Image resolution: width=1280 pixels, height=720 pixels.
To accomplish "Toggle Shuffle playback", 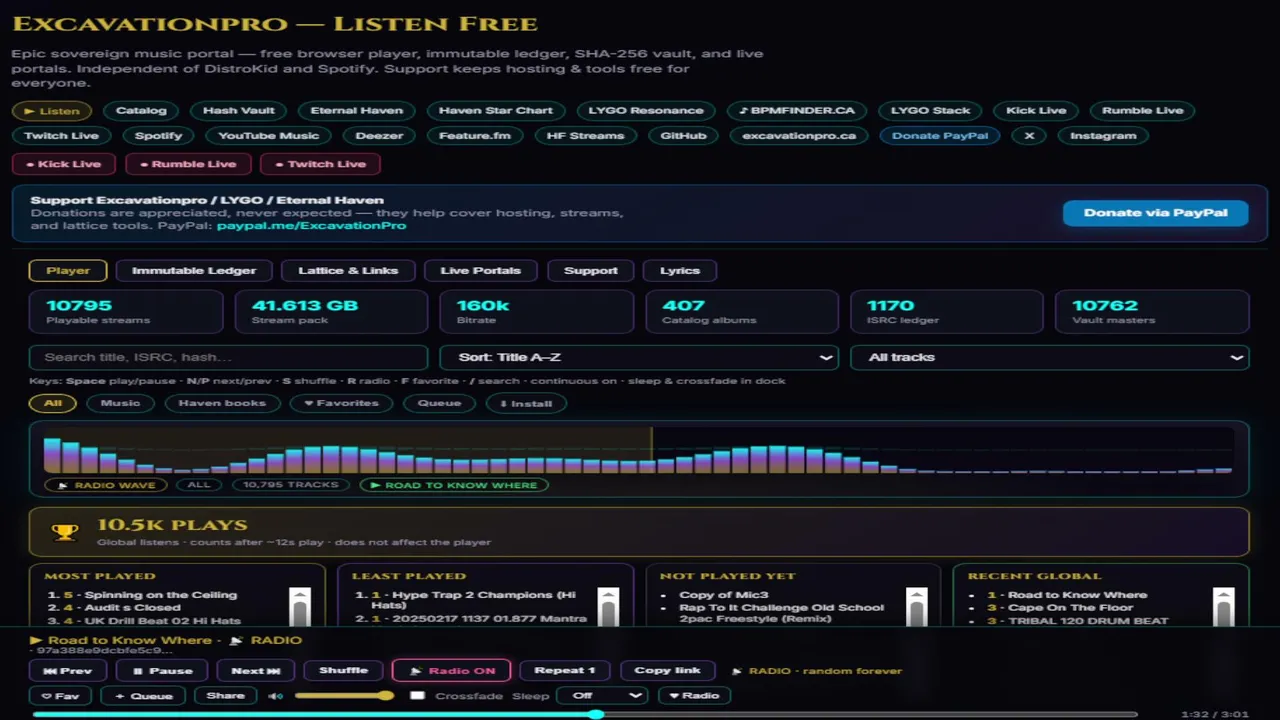I will click(343, 671).
